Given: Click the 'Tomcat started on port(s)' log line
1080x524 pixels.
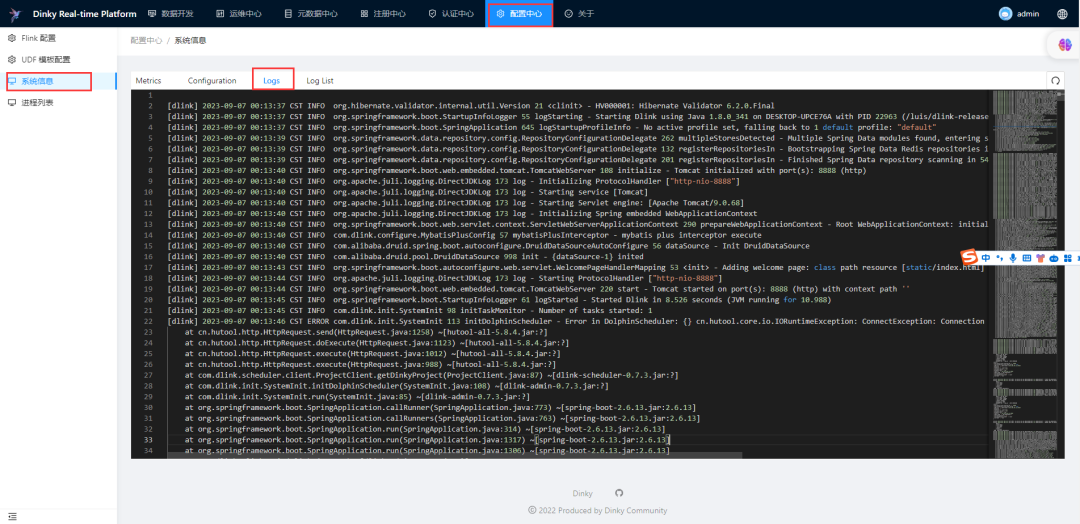Looking at the screenshot, I should [540, 289].
